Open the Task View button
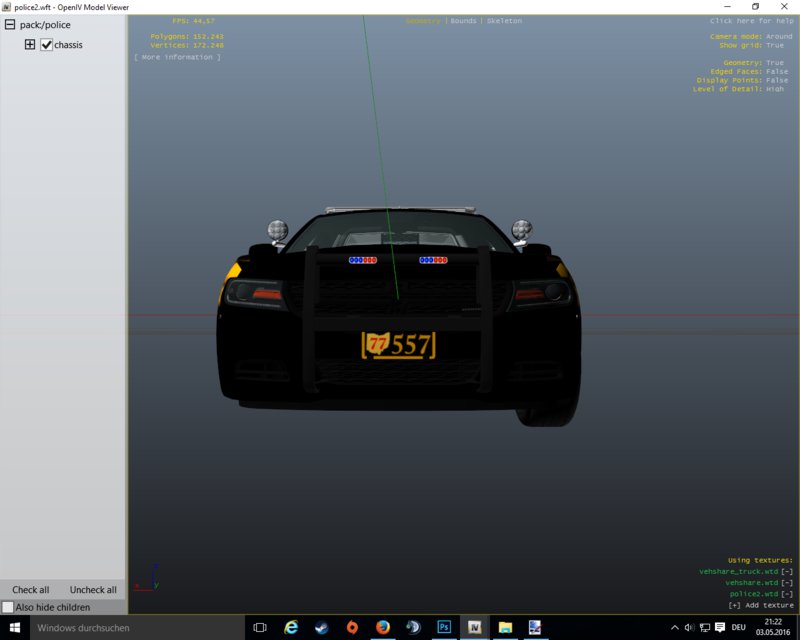 point(260,627)
